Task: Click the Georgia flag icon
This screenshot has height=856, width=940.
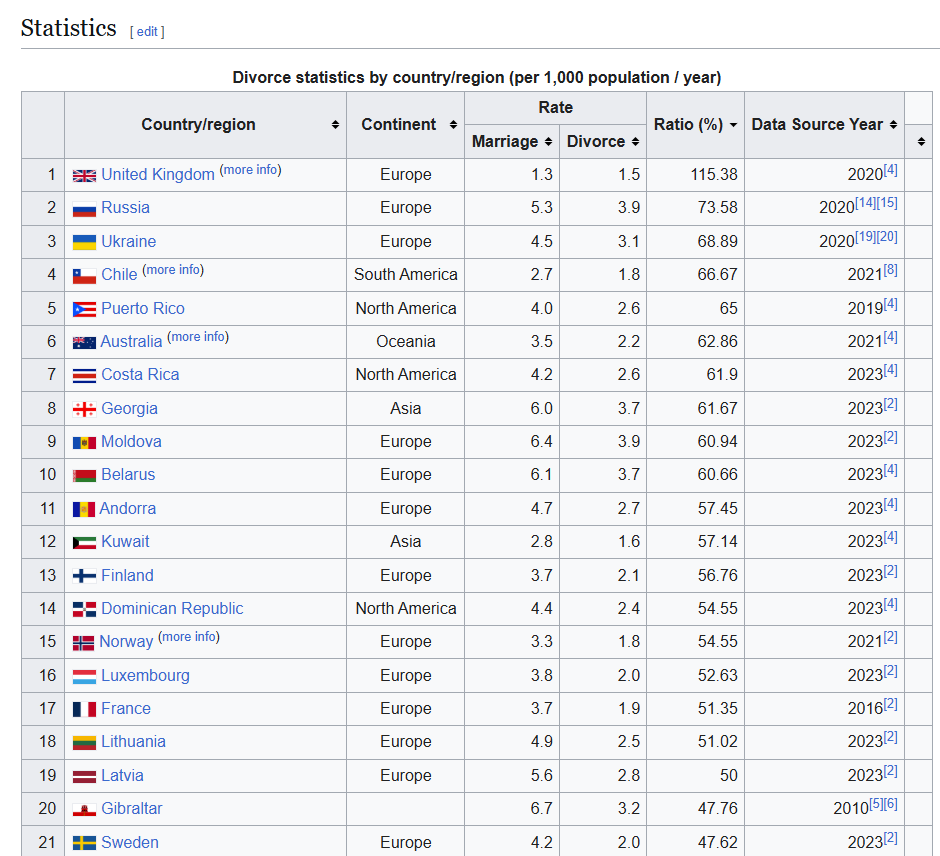Action: tap(84, 409)
